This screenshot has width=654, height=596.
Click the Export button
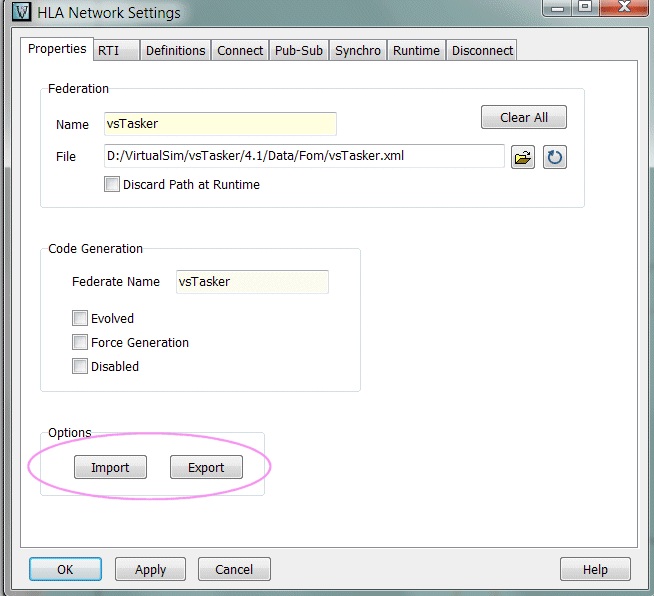pos(206,468)
